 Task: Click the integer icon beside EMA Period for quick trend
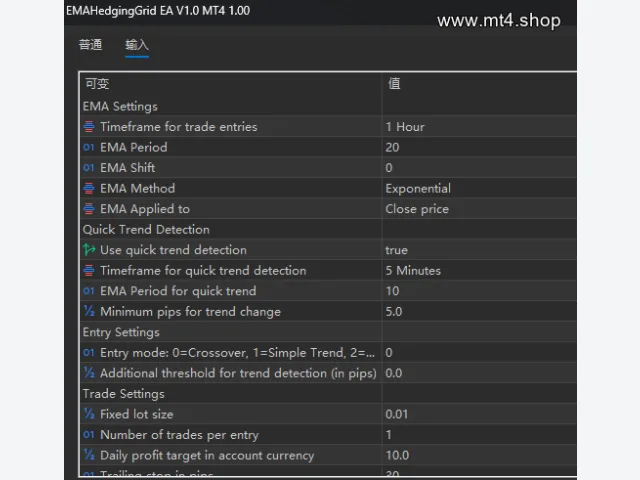point(89,291)
